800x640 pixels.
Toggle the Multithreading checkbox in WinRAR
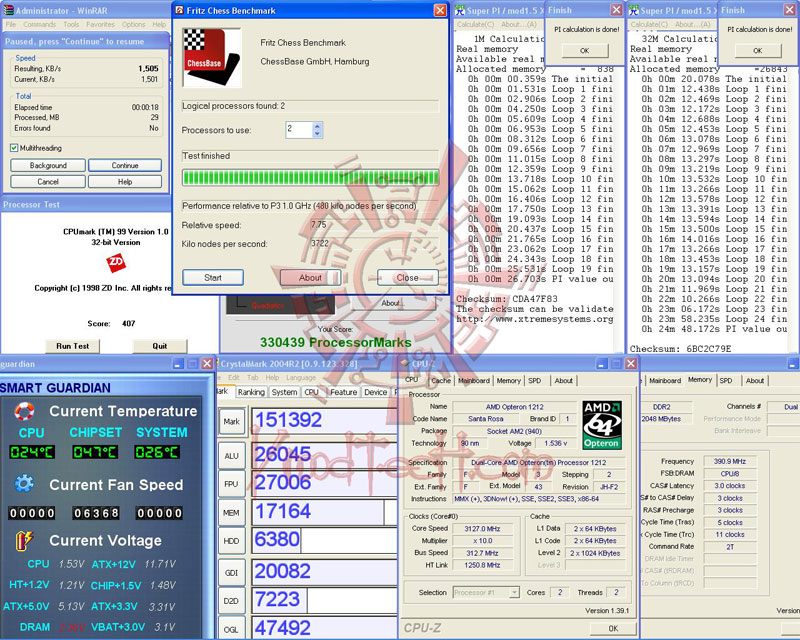click(x=14, y=148)
